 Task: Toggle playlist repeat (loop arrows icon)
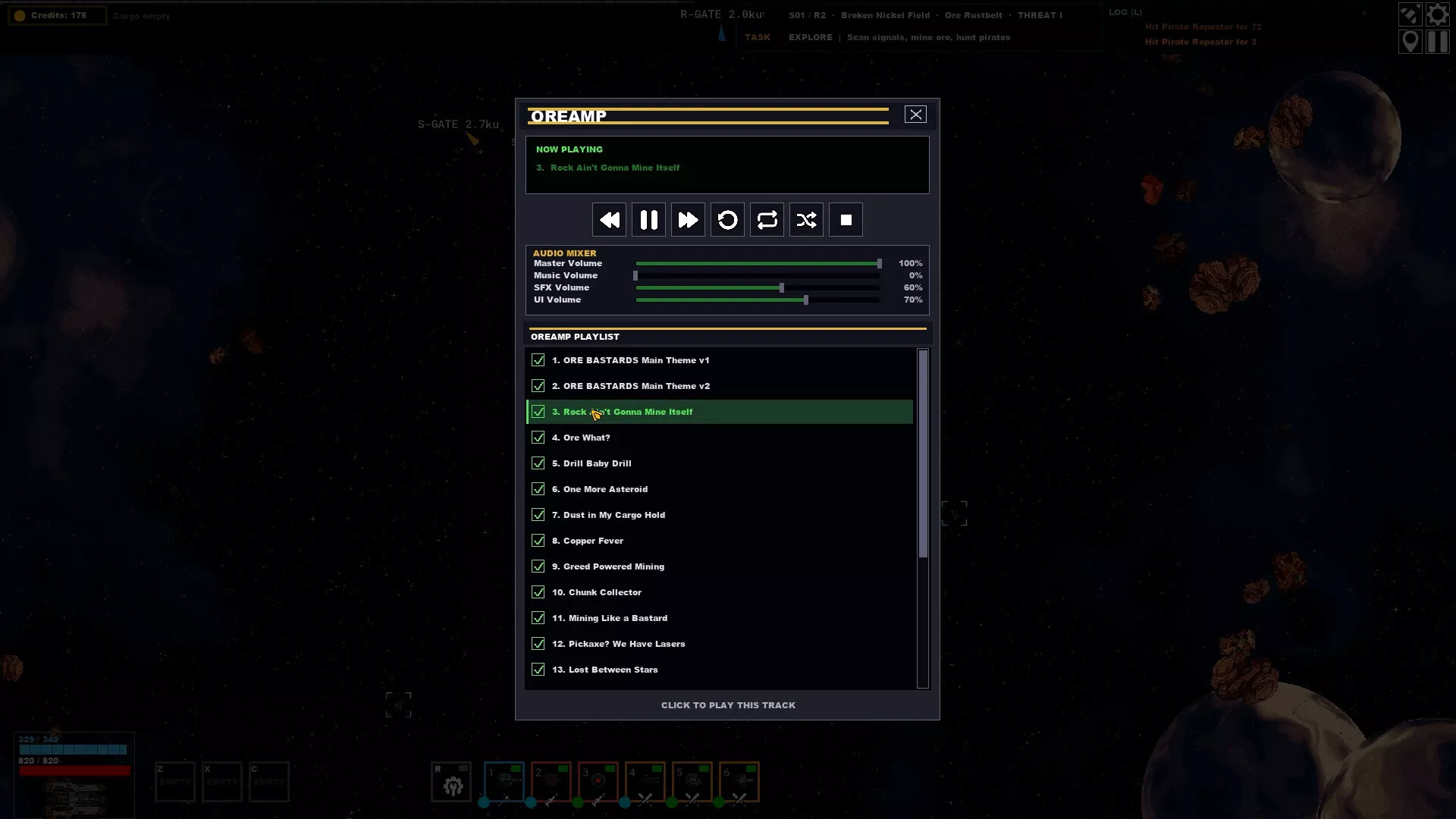point(767,220)
